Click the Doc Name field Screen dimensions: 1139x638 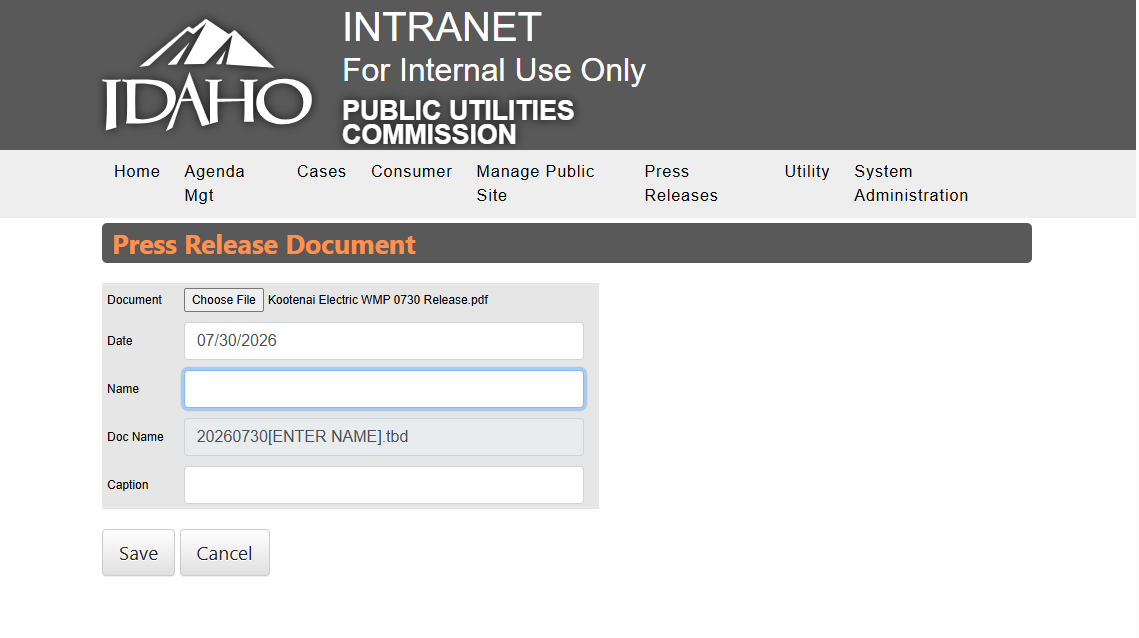[384, 437]
